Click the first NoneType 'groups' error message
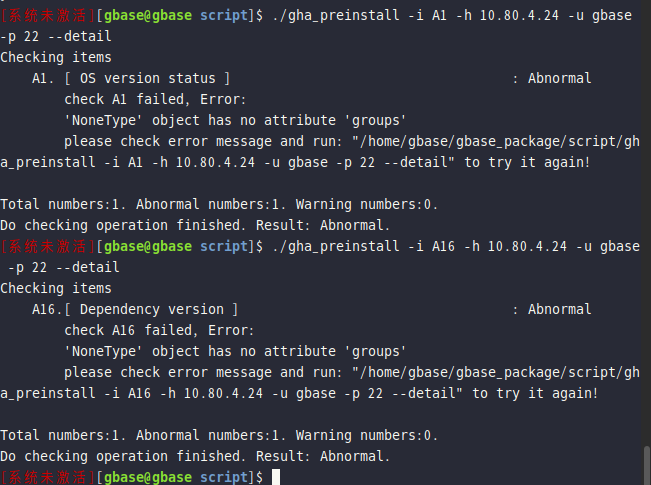 click(235, 120)
